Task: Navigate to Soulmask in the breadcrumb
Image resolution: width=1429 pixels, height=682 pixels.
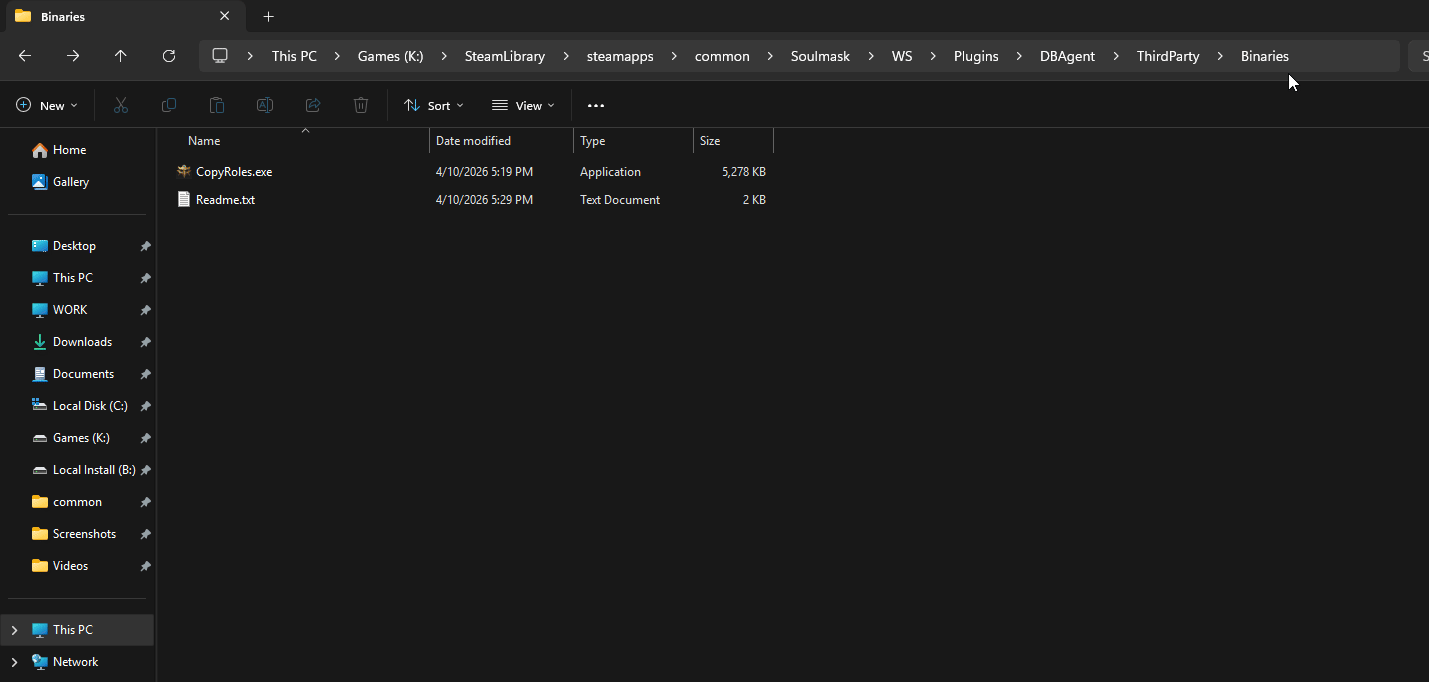Action: (820, 56)
